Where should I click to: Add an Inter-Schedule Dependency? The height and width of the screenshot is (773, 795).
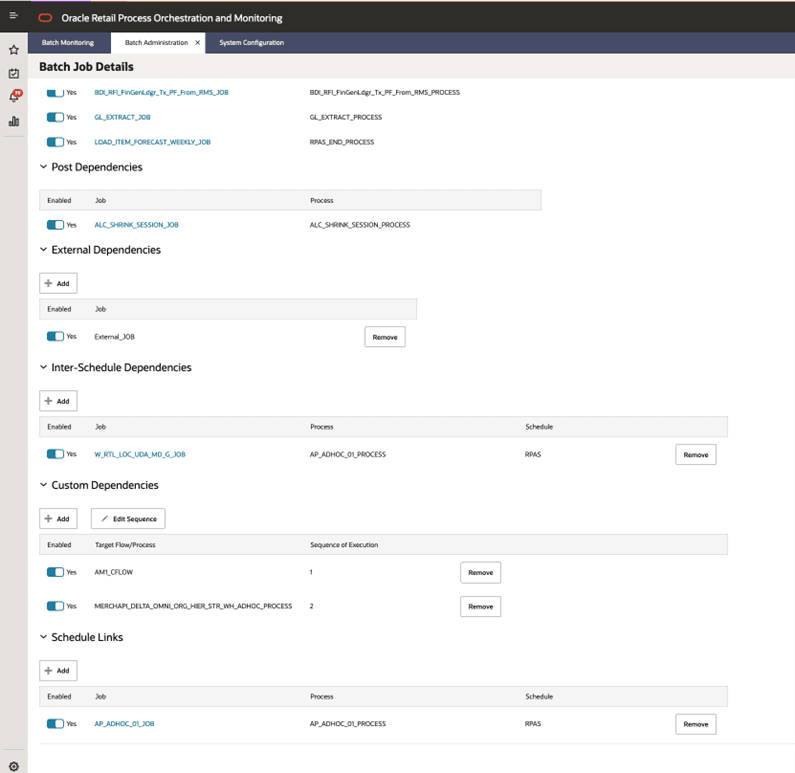click(58, 401)
